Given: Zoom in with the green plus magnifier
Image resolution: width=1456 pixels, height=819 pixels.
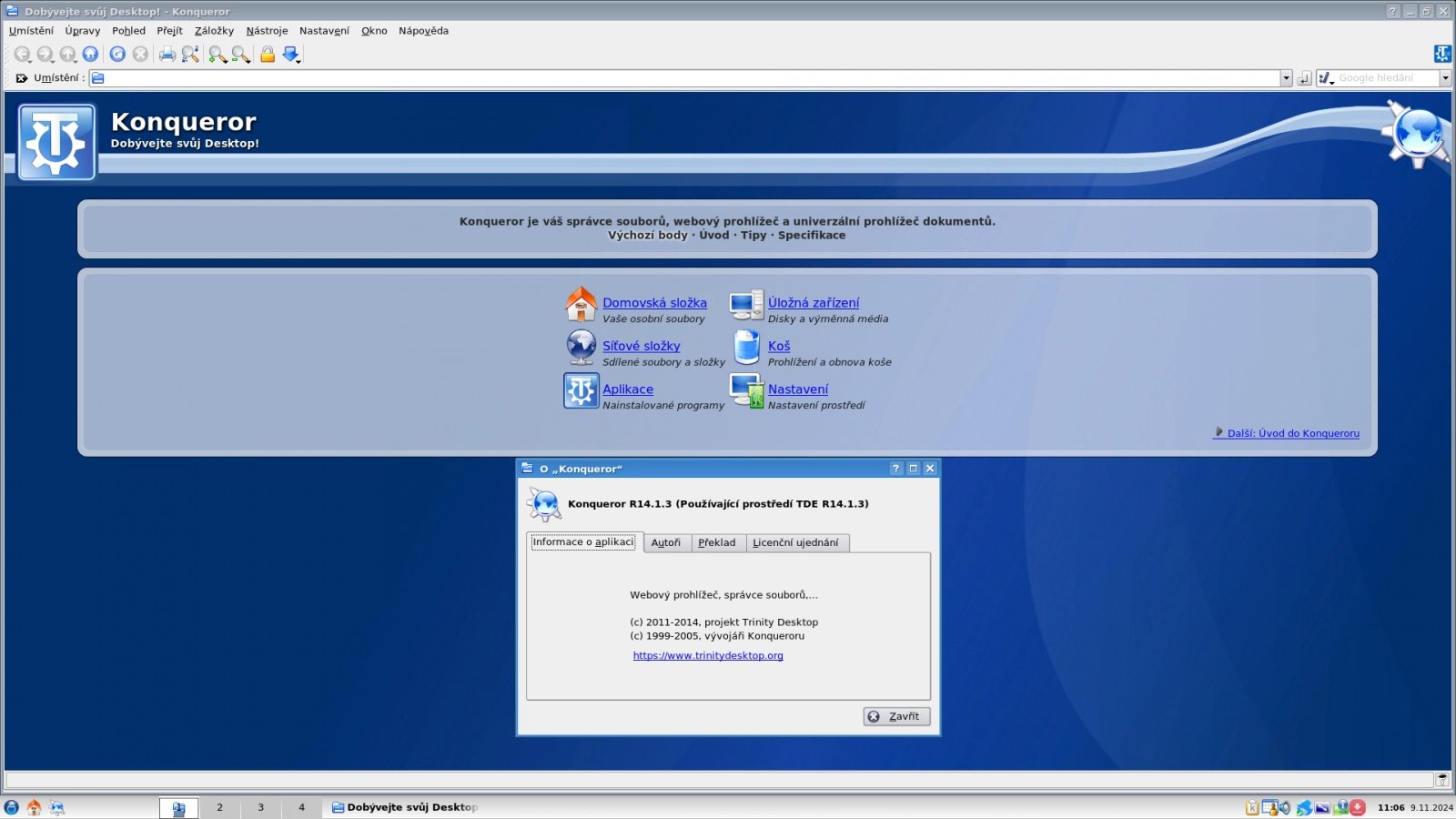Looking at the screenshot, I should pyautogui.click(x=217, y=55).
